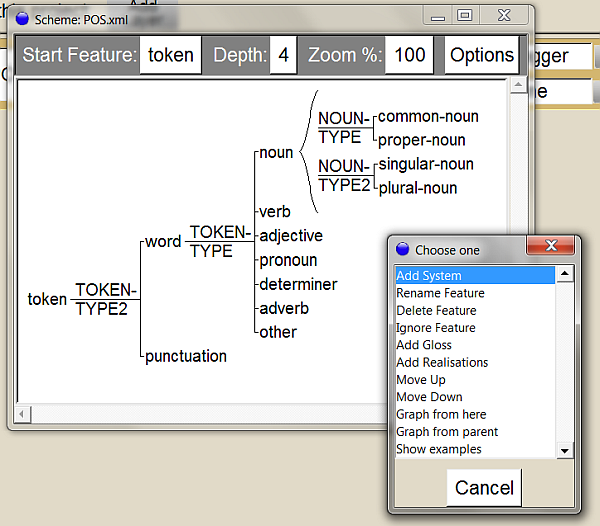Select the determiner feature
The height and width of the screenshot is (526, 600).
[x=298, y=284]
